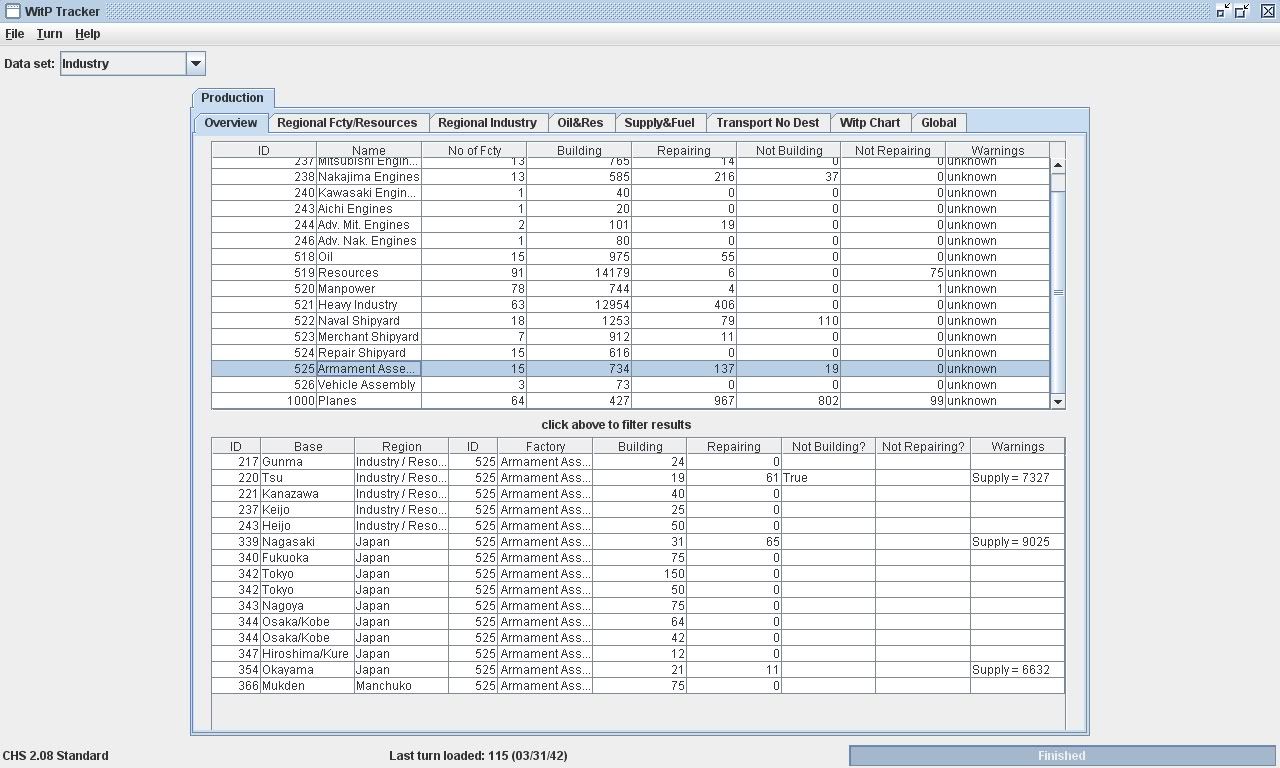Filter results by the Oil row
Image resolution: width=1280 pixels, height=768 pixels.
click(x=630, y=257)
